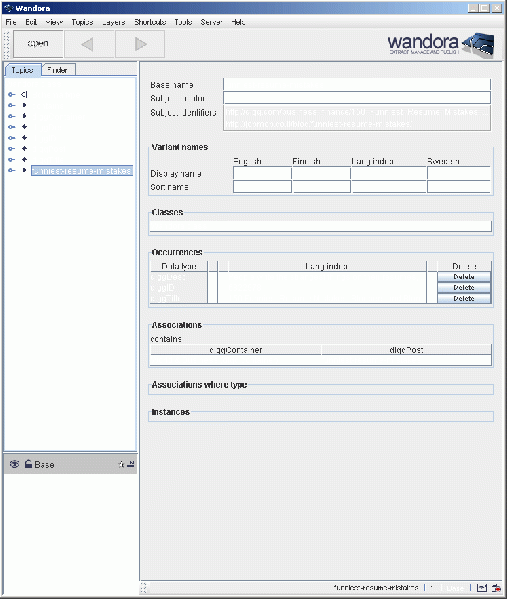Open the Help menu

click(x=238, y=22)
